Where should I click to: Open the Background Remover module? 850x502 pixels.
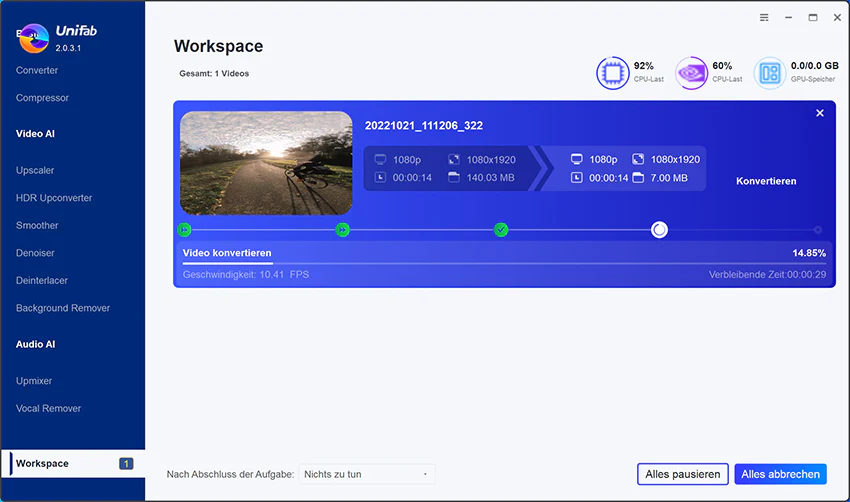[63, 308]
